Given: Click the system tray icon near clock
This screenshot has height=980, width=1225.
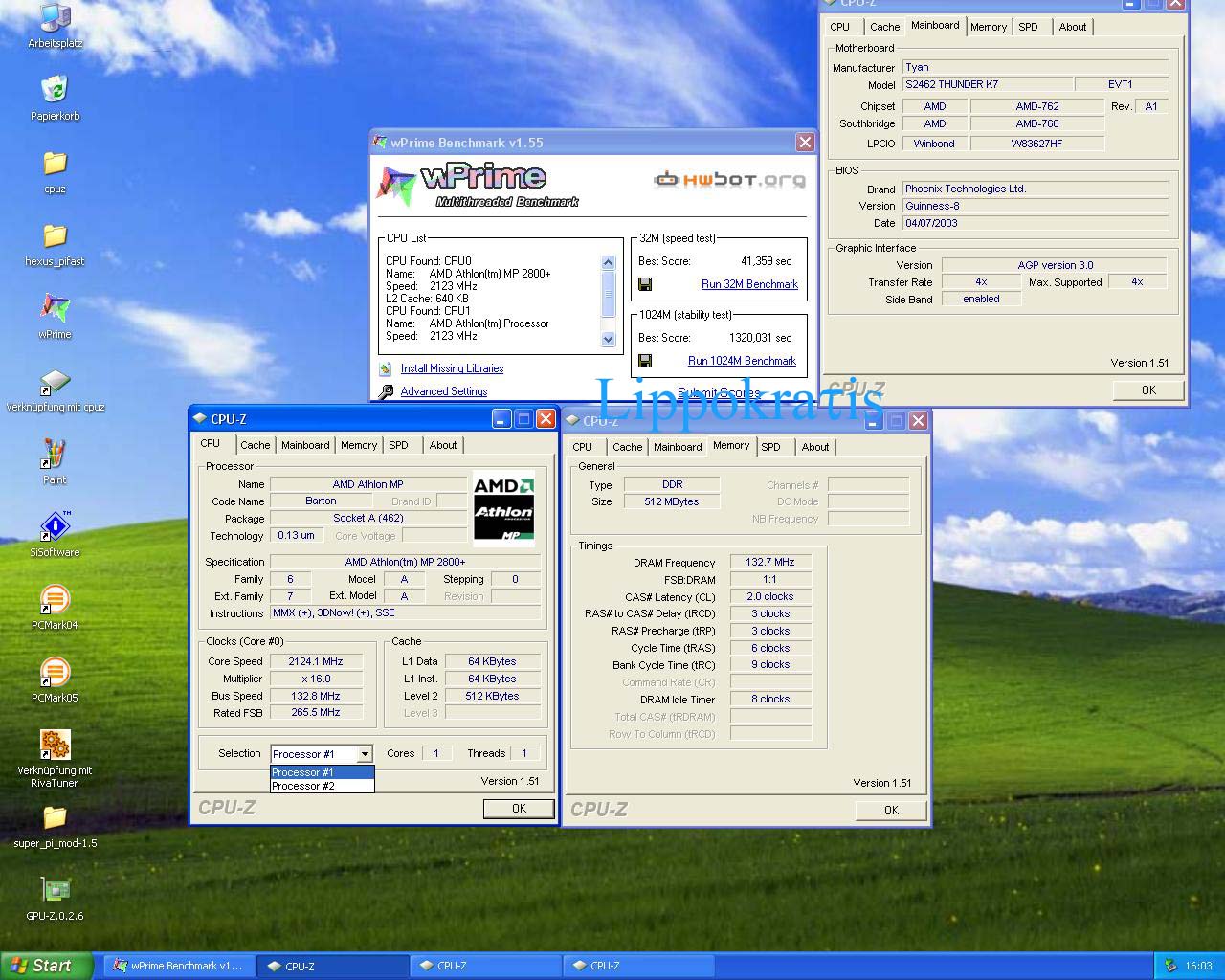Looking at the screenshot, I should [x=1169, y=966].
